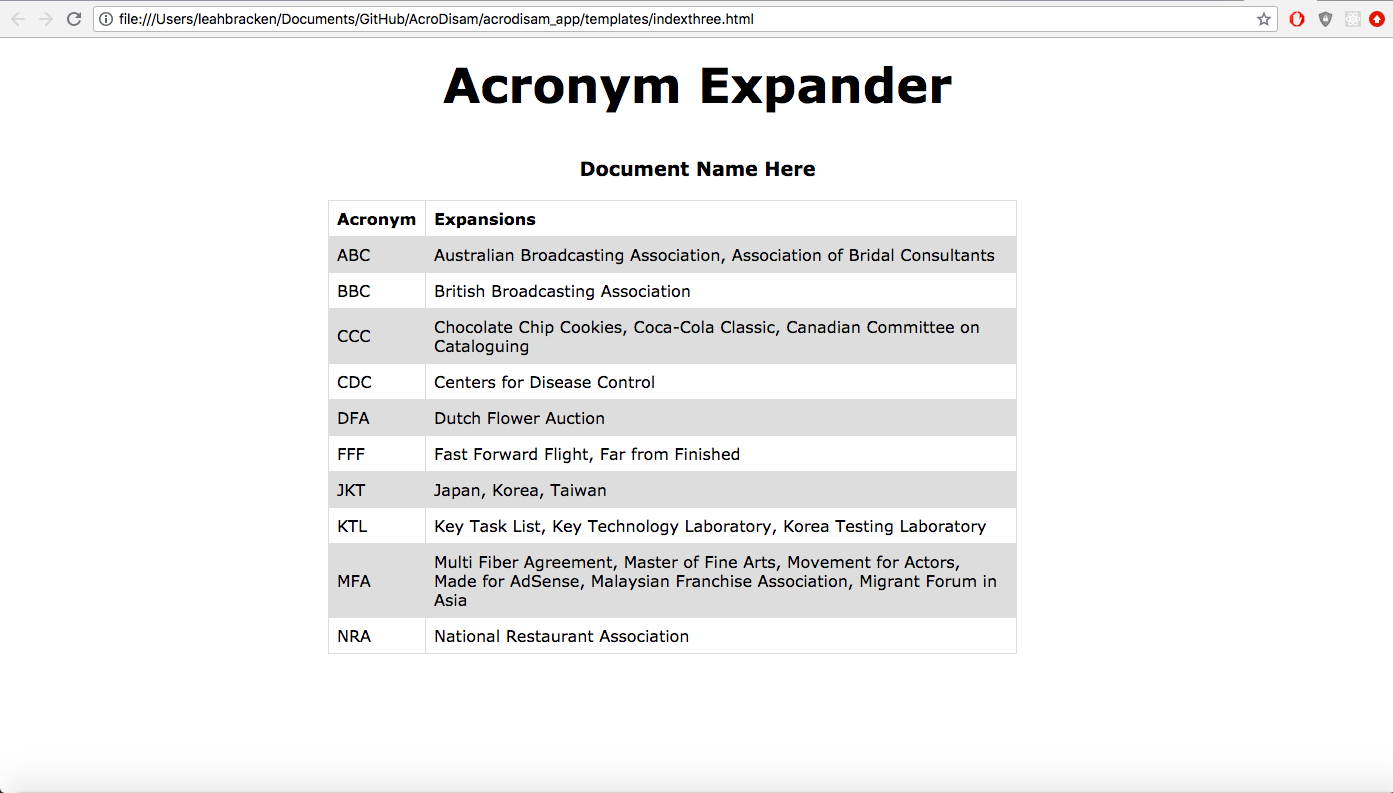Click the browser forward arrow
Image resolution: width=1393 pixels, height=793 pixels.
(46, 19)
